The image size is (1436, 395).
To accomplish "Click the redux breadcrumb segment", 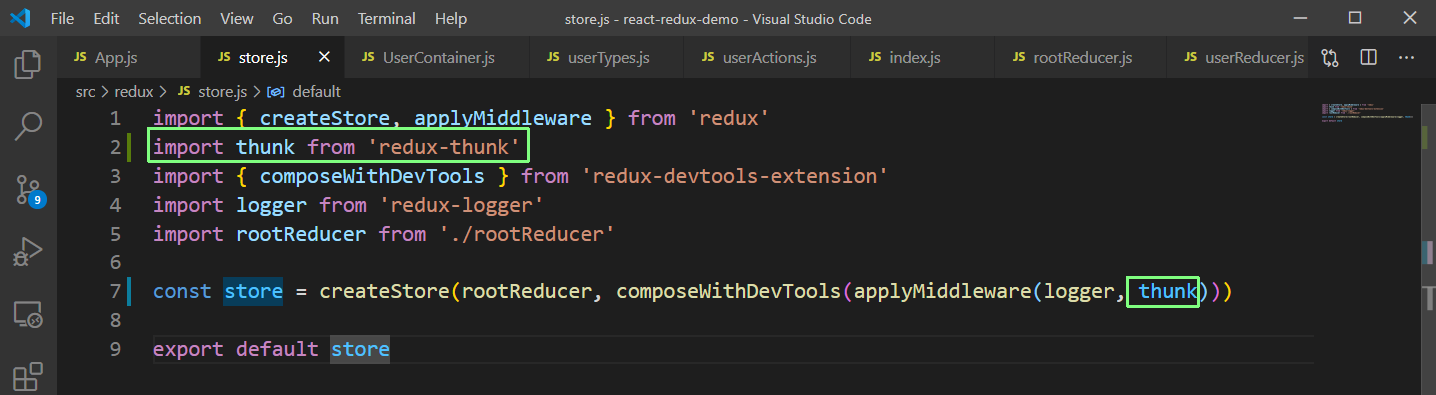I will click(134, 91).
